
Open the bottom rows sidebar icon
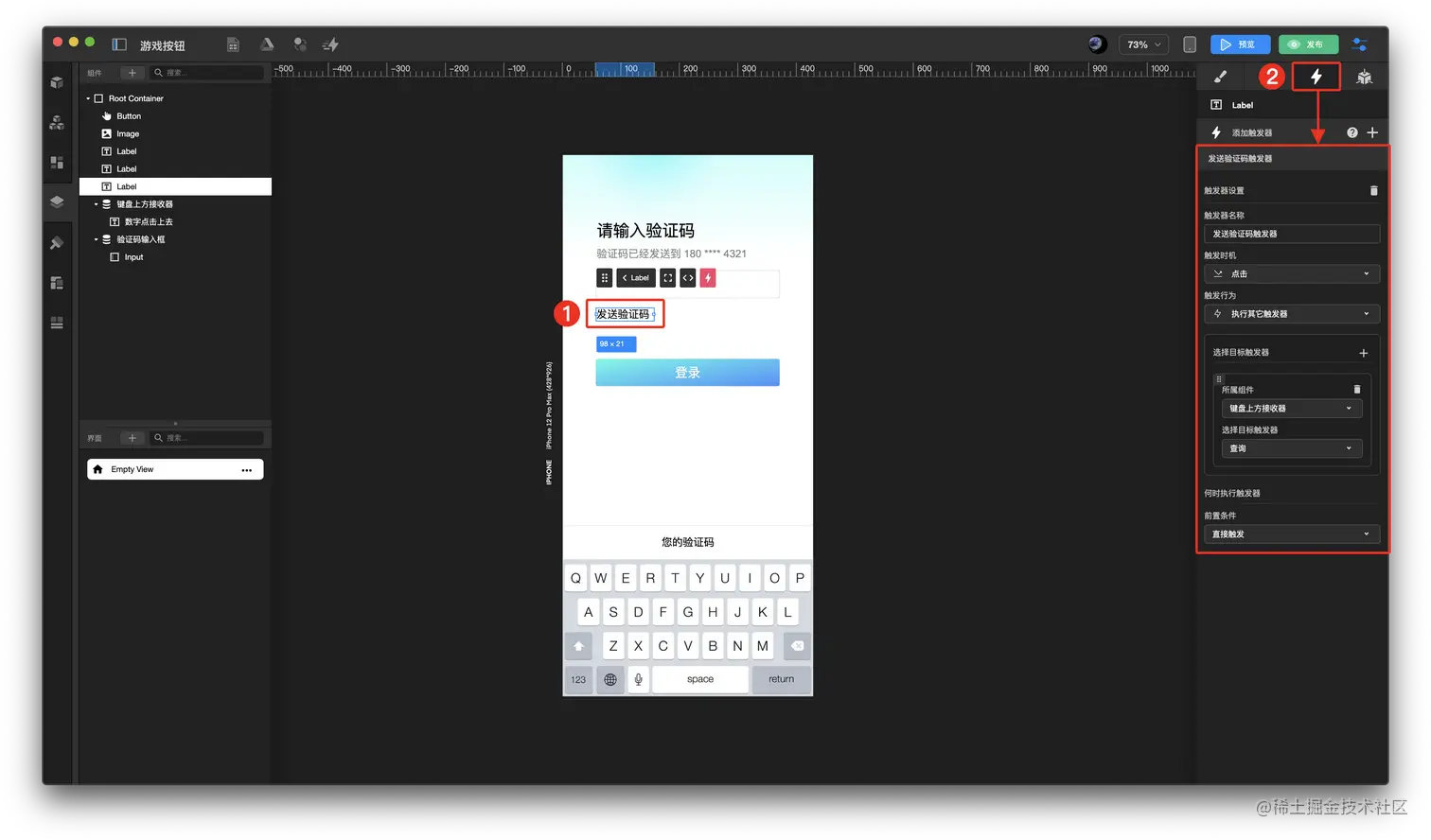click(57, 323)
